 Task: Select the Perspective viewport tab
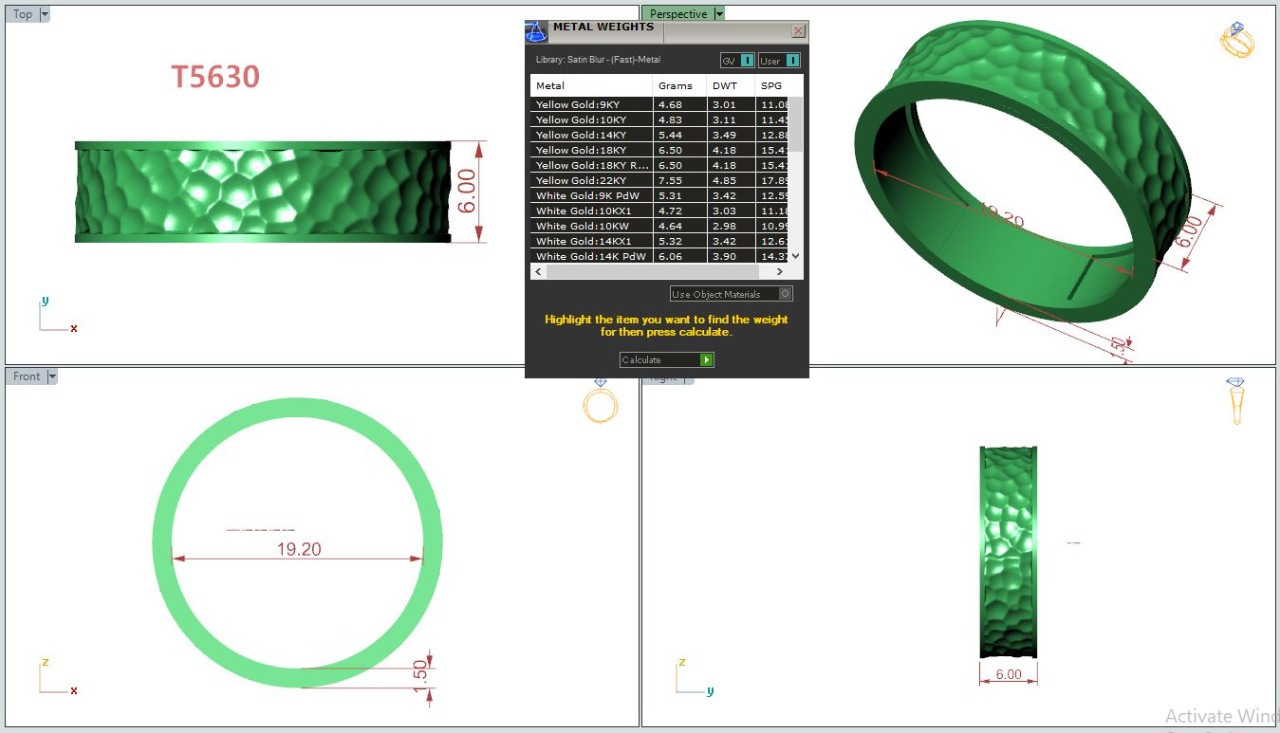pyautogui.click(x=678, y=14)
